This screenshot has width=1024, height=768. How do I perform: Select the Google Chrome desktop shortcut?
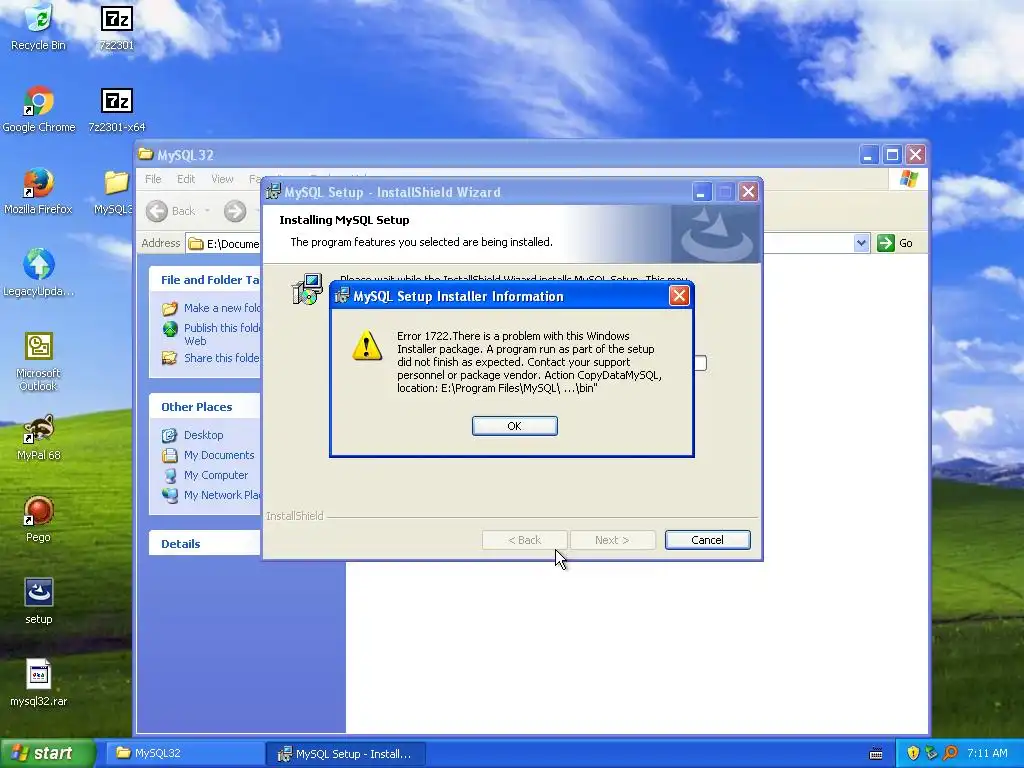click(x=39, y=111)
